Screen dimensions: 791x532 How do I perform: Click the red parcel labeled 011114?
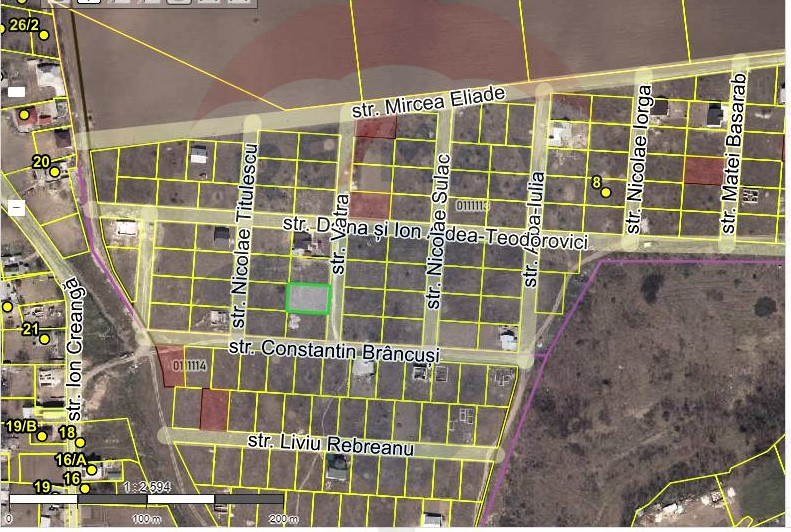coord(172,366)
